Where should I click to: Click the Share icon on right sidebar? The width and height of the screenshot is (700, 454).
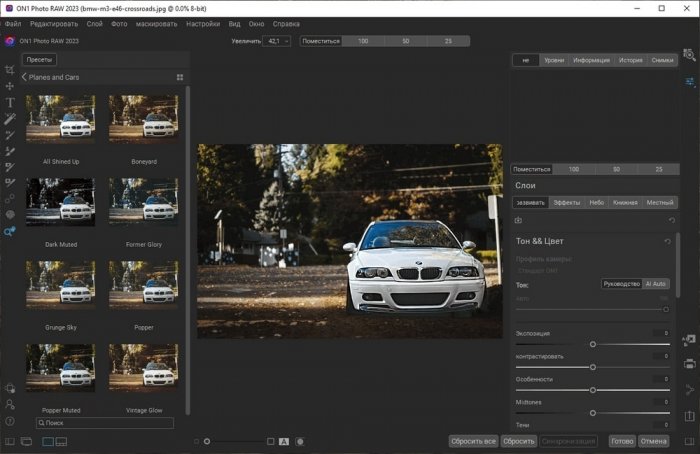tap(690, 390)
